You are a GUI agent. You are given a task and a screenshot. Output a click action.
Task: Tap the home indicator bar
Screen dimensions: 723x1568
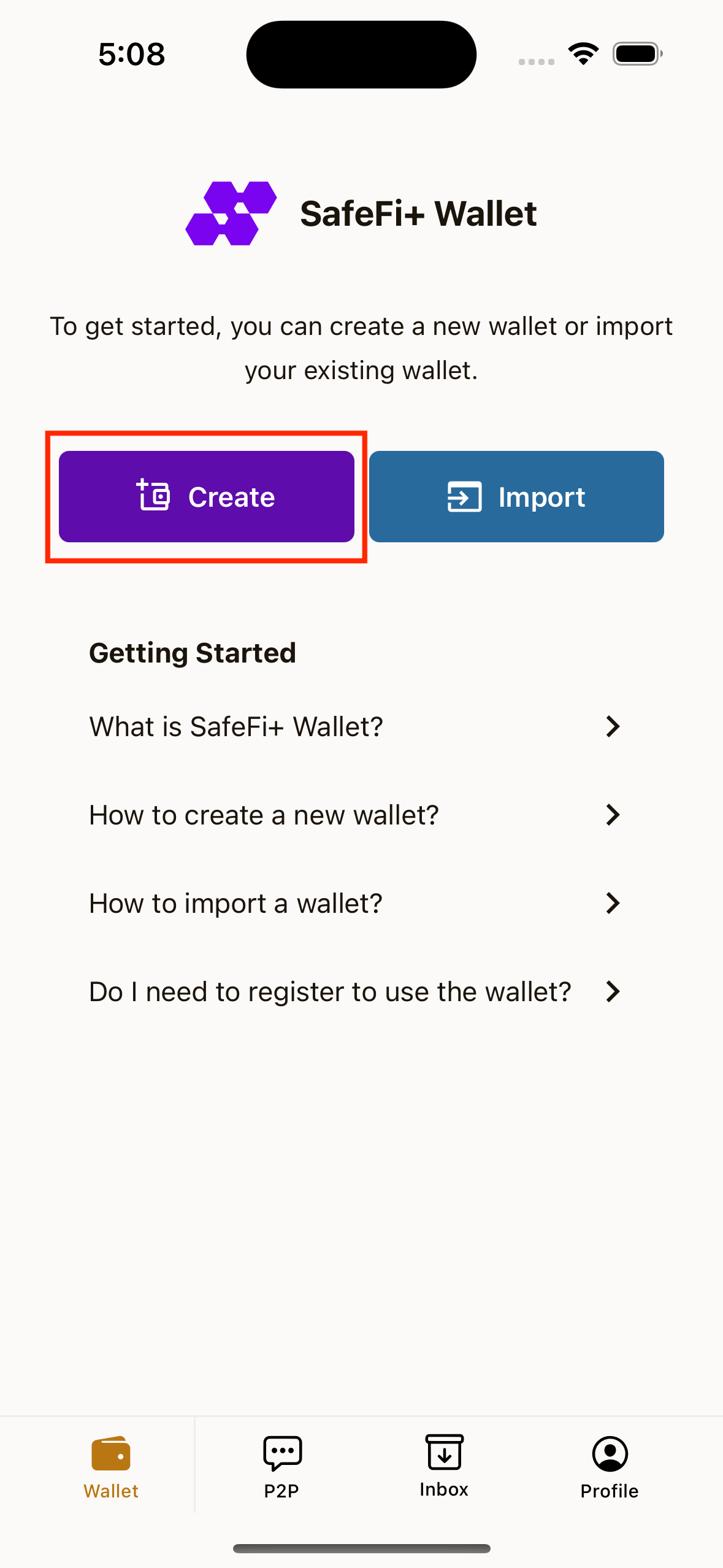click(362, 1548)
